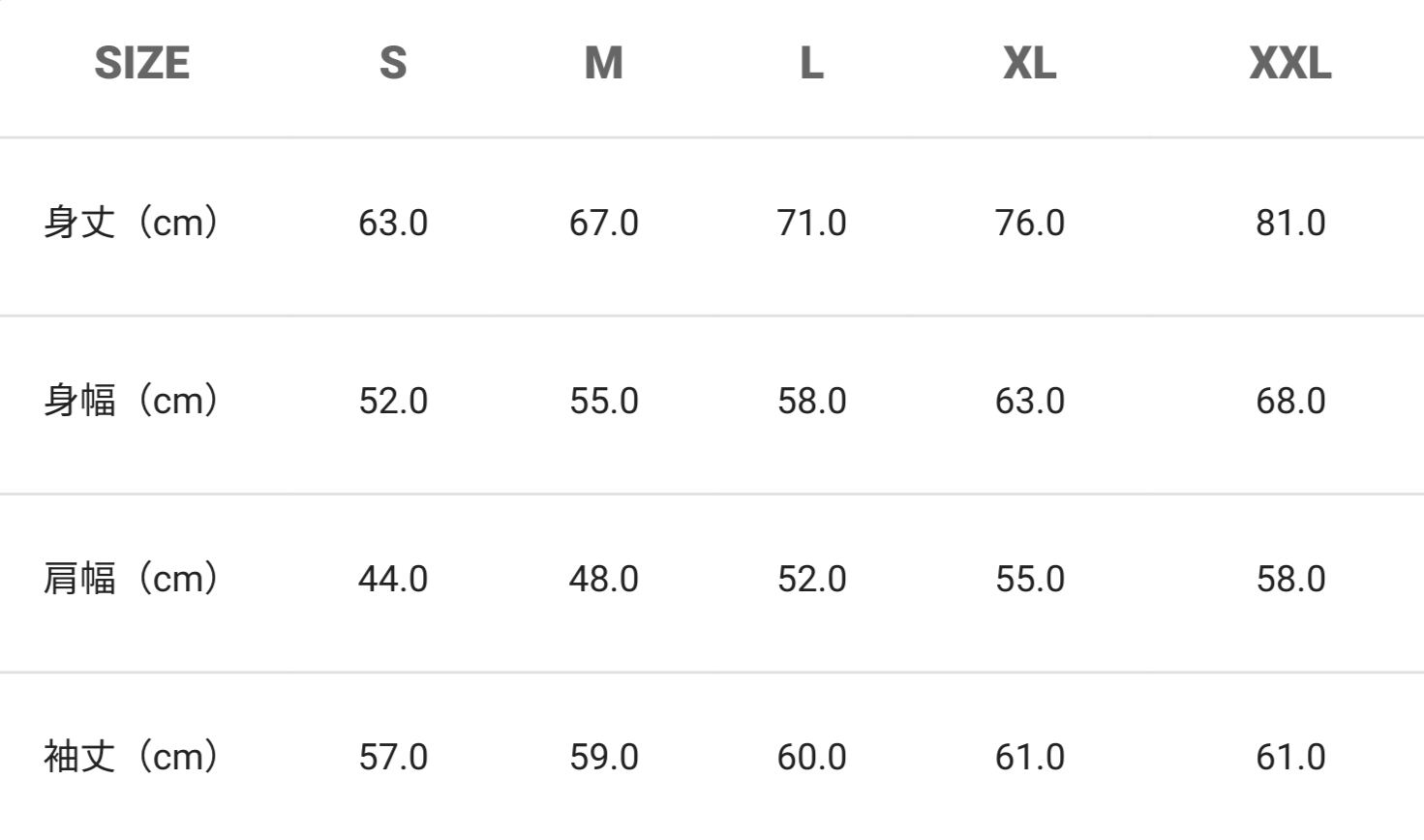Select the 81.0 value under XXL
Viewport: 1424px width, 840px height.
click(1289, 223)
